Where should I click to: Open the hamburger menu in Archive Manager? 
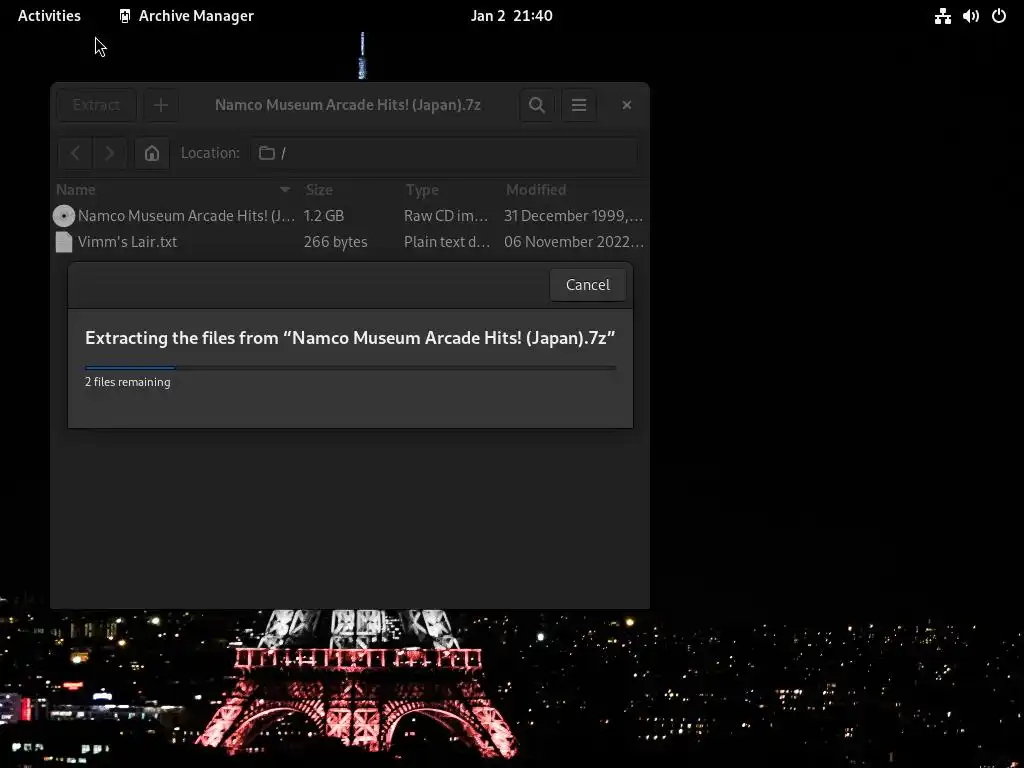[x=579, y=105]
